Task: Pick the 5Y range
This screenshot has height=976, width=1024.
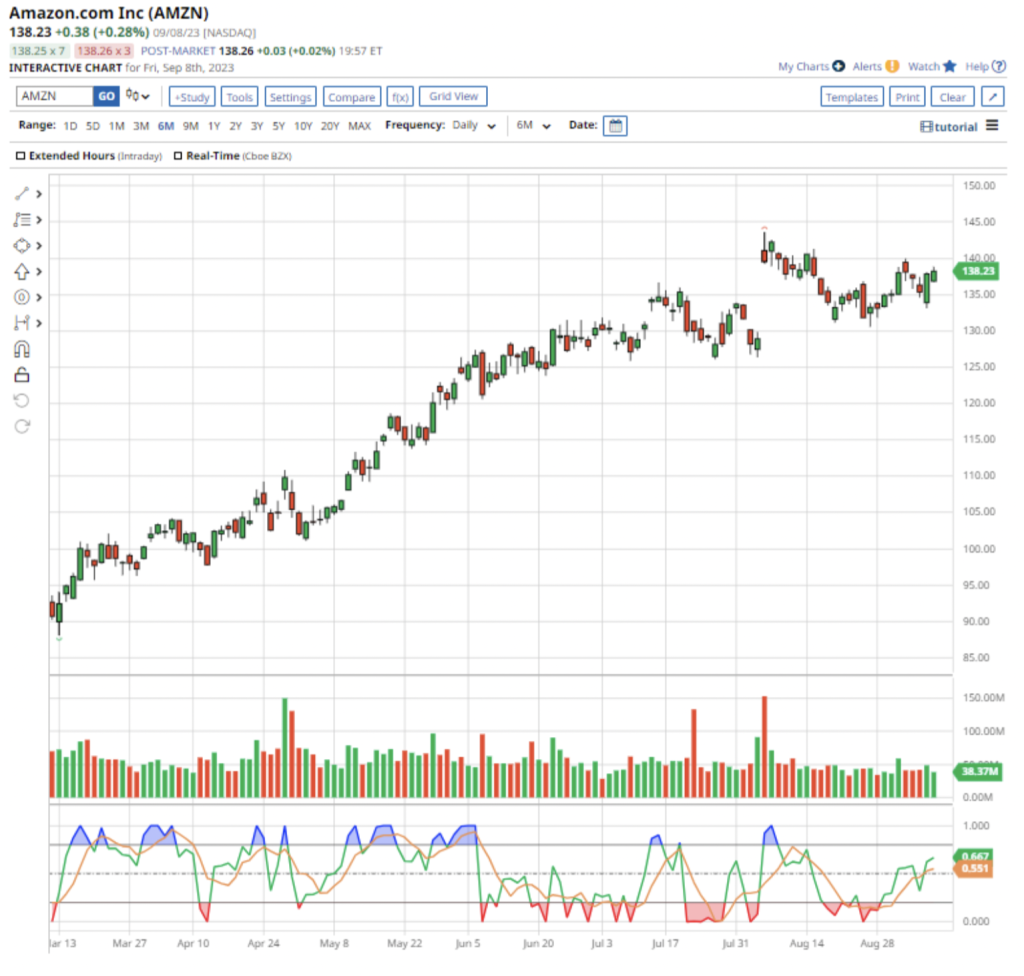Action: click(279, 126)
